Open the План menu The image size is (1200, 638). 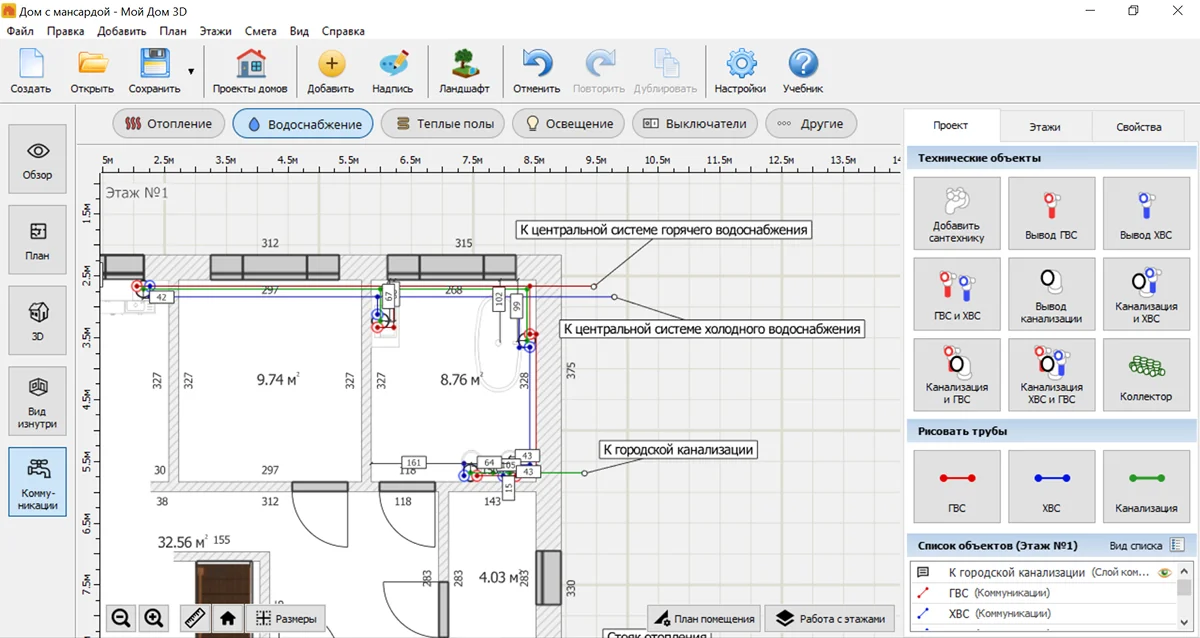[x=172, y=31]
